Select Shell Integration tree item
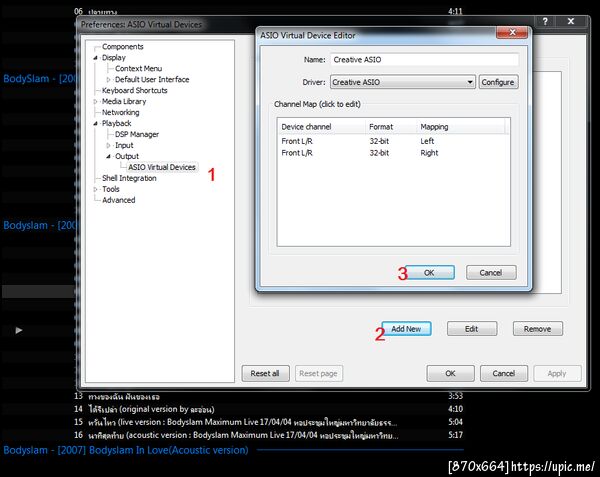600x477 pixels. [129, 178]
